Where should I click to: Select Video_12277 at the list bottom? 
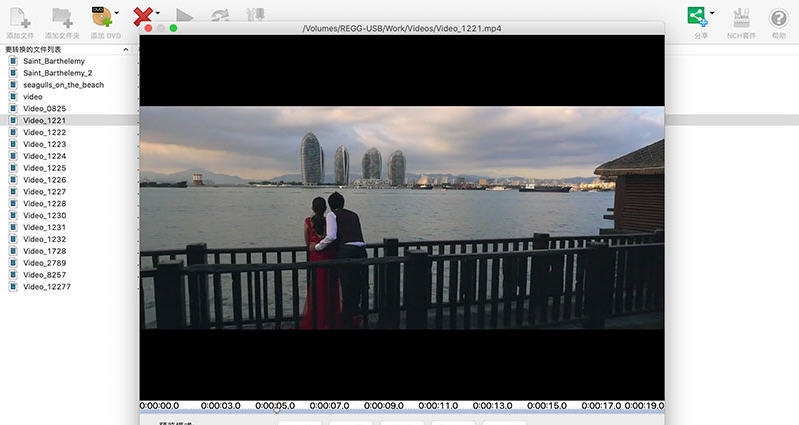coord(46,287)
